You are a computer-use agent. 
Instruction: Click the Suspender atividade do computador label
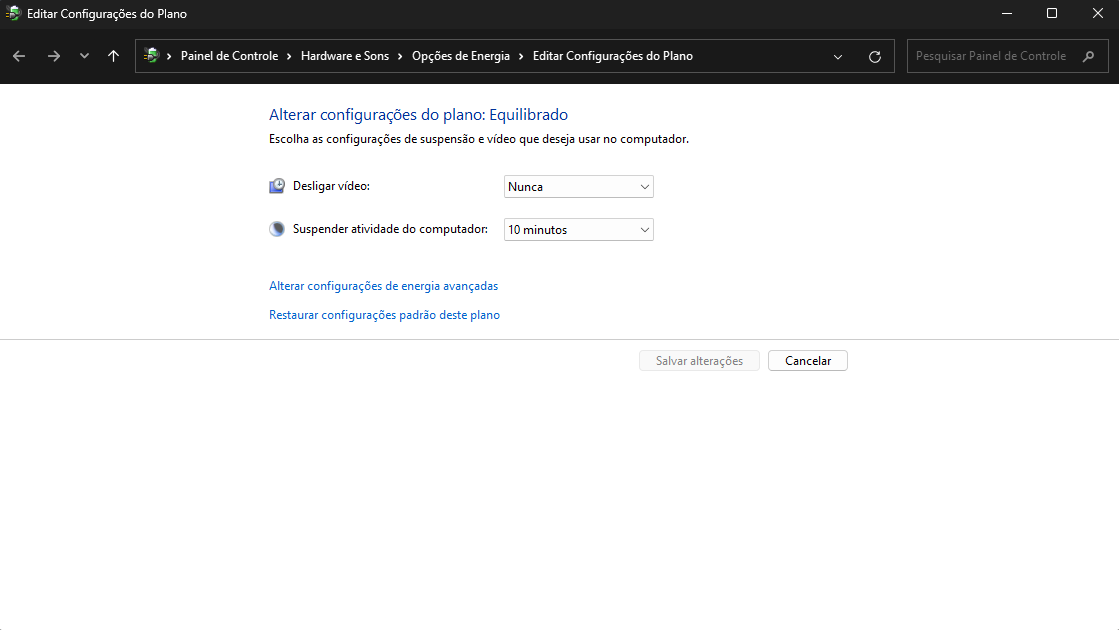tap(390, 229)
